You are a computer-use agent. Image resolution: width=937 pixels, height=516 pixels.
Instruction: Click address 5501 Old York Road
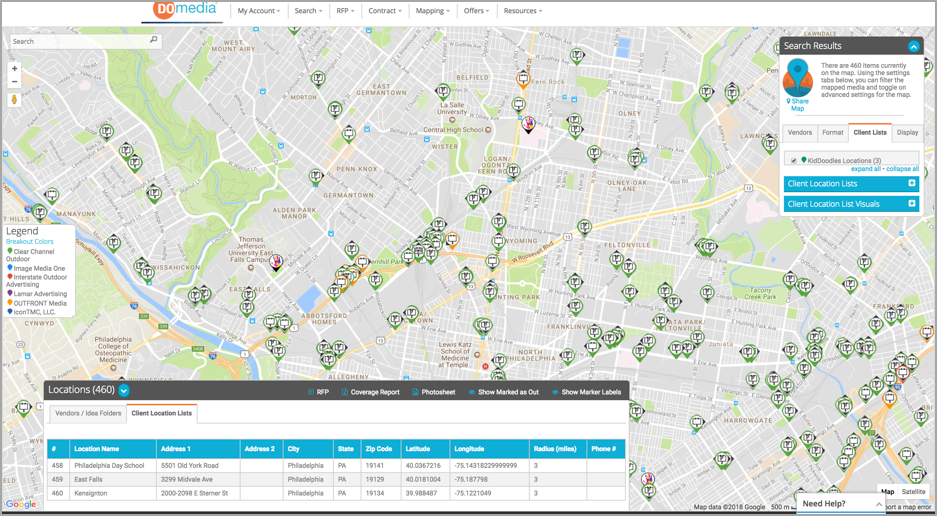pos(189,465)
